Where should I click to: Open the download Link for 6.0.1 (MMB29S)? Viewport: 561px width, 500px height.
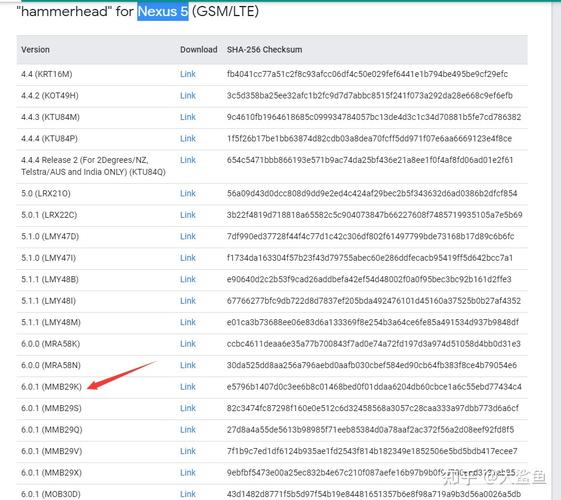[188, 408]
